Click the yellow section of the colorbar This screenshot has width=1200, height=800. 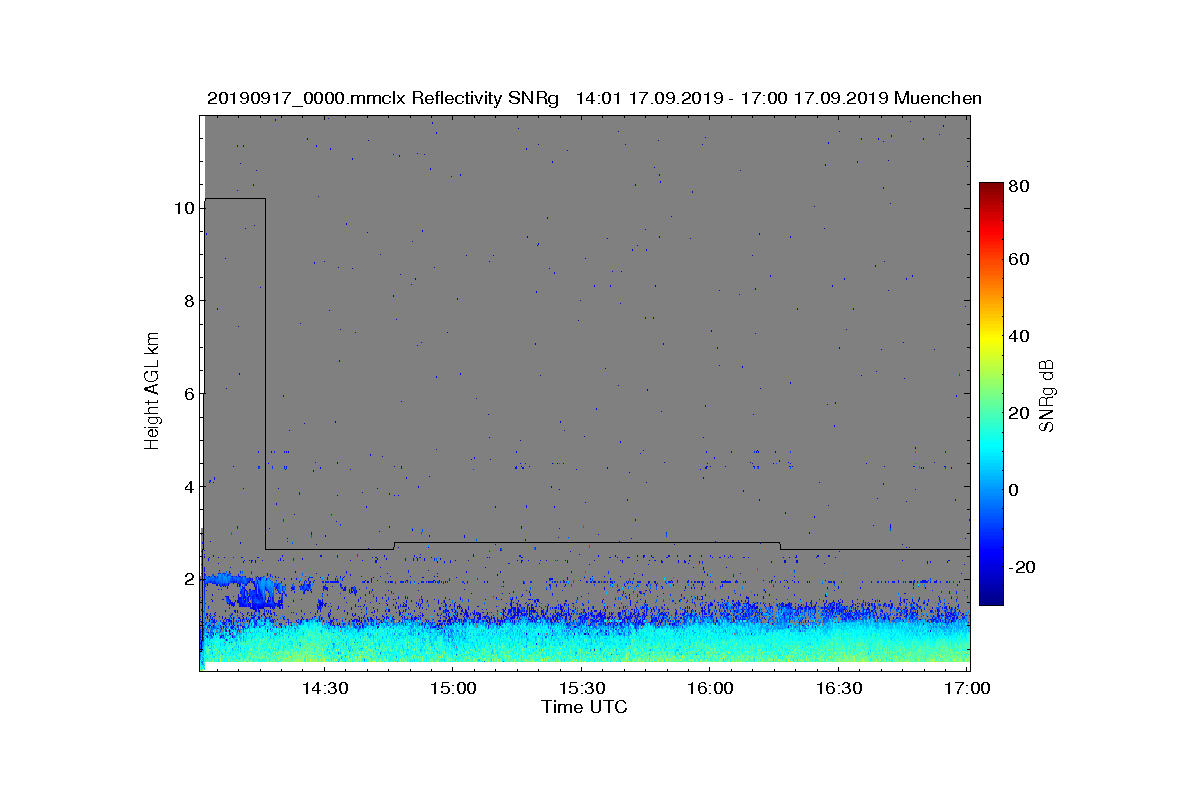(990, 340)
